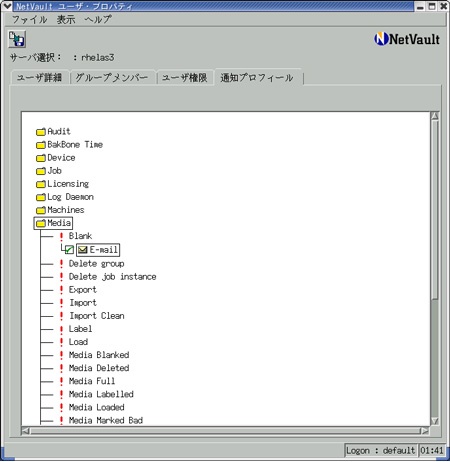Click the vertical scrollbar thumb
Screen dimensions: 450x462
coord(435,210)
